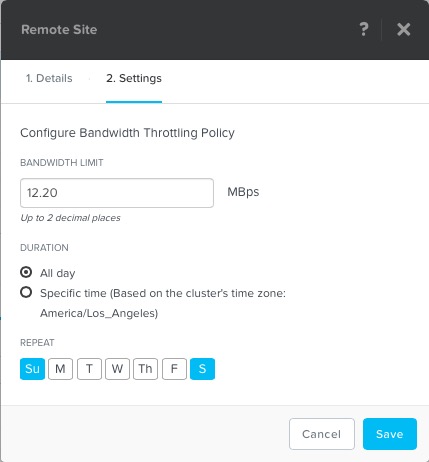This screenshot has height=462, width=429.
Task: Toggle the T repeat day
Action: pos(89,369)
